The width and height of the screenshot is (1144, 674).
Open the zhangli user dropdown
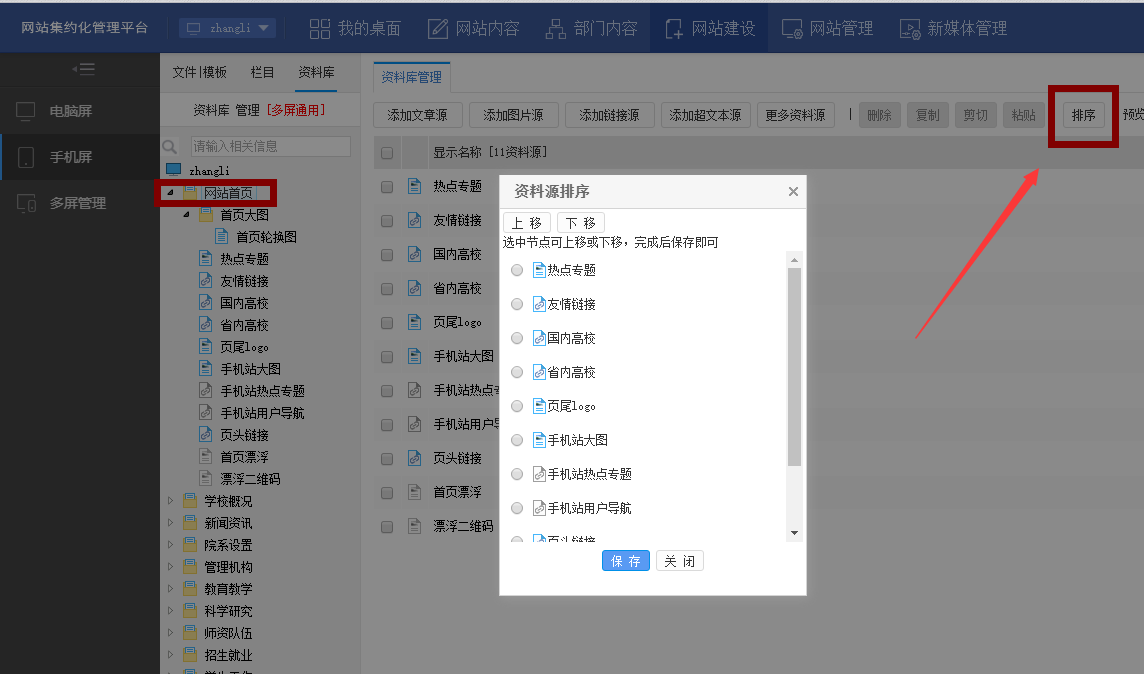228,28
